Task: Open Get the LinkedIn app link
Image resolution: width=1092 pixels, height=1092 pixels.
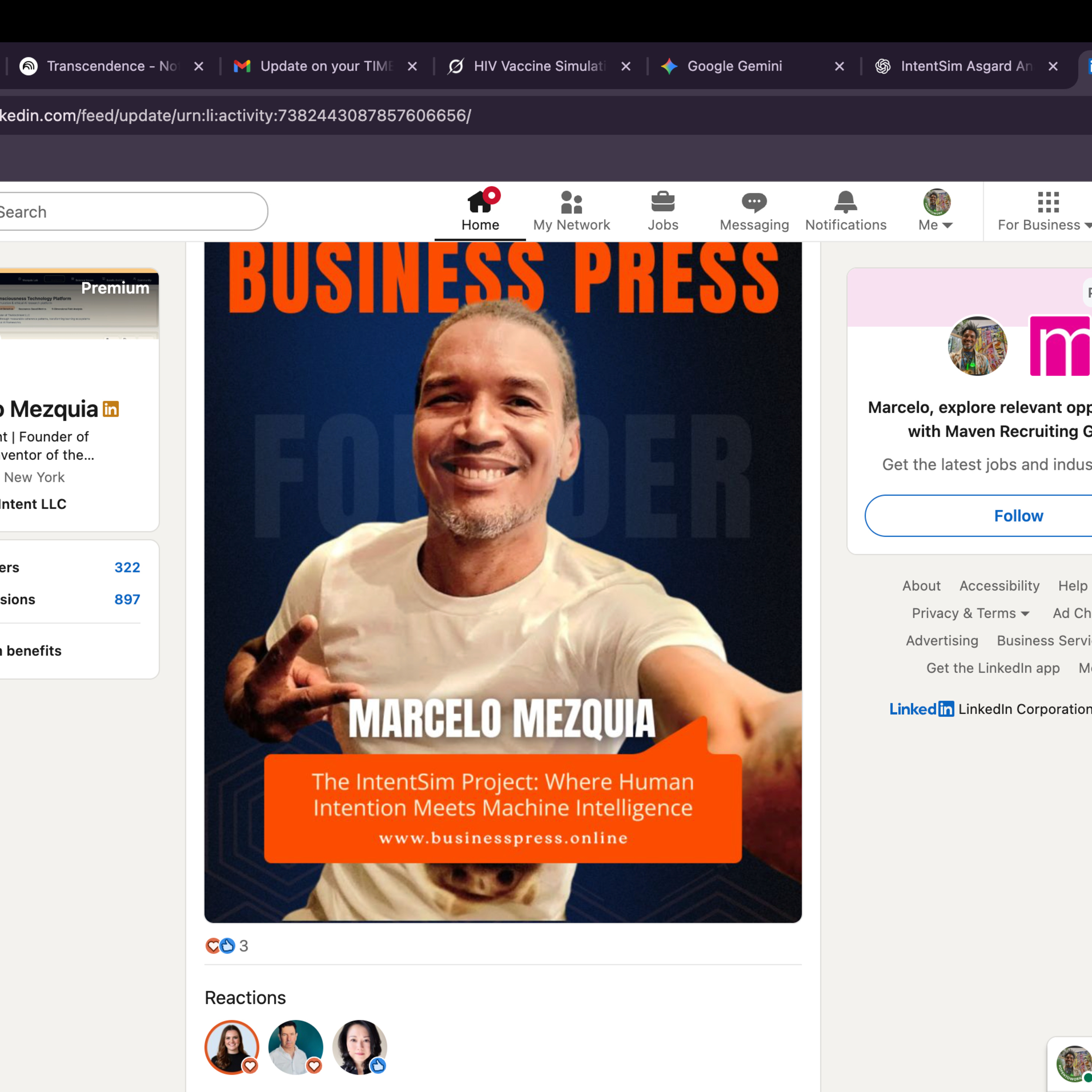Action: click(x=993, y=668)
